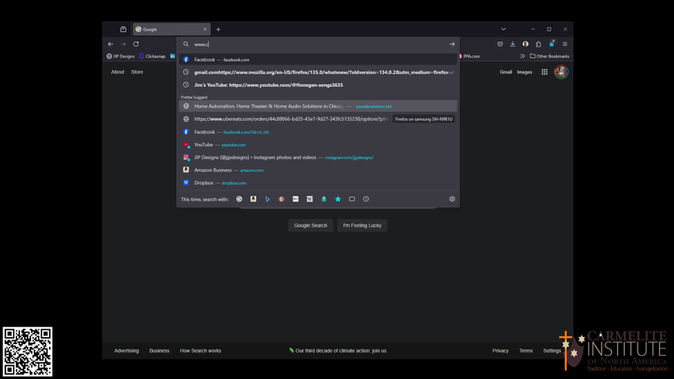Open the Google account profile picture
Screen dimensions: 674x379
[x=561, y=72]
